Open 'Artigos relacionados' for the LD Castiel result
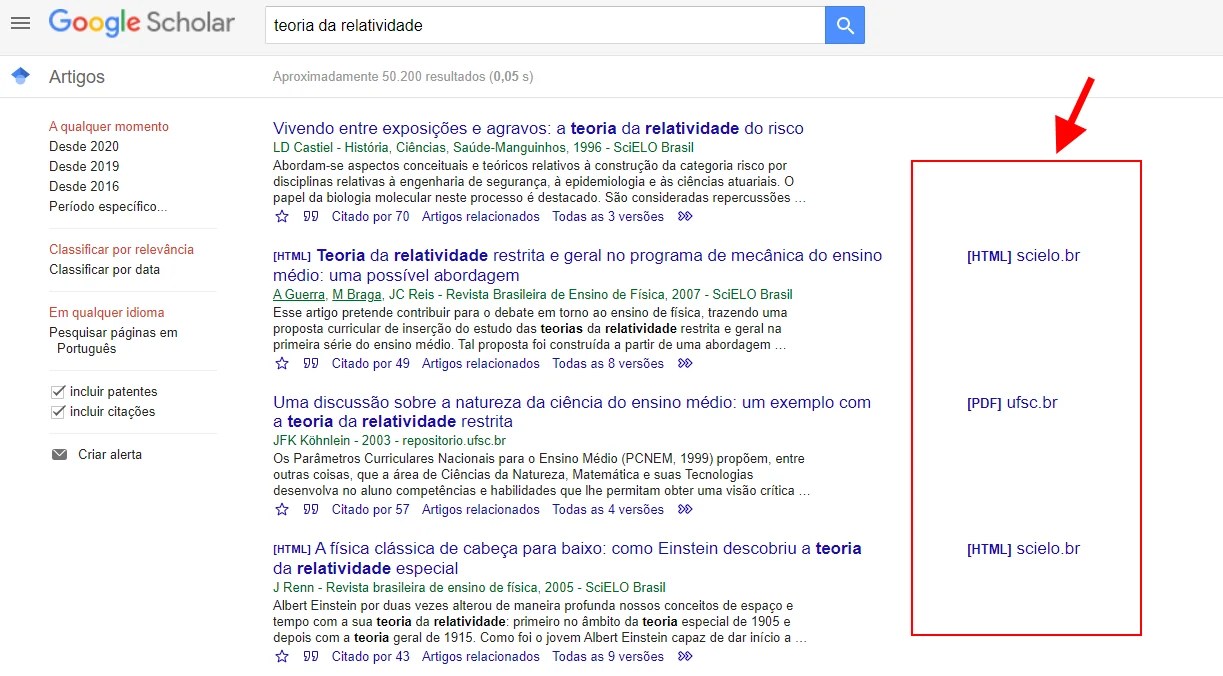Screen dimensions: 1223x676 [480, 216]
